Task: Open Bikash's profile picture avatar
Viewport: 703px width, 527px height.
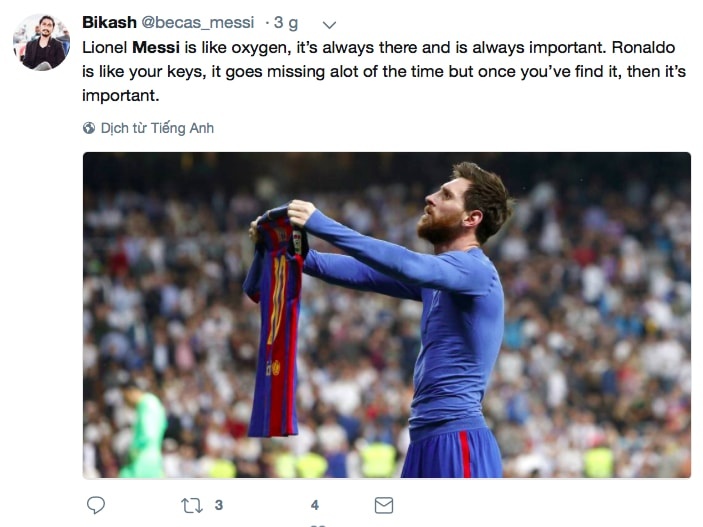Action: (41, 43)
